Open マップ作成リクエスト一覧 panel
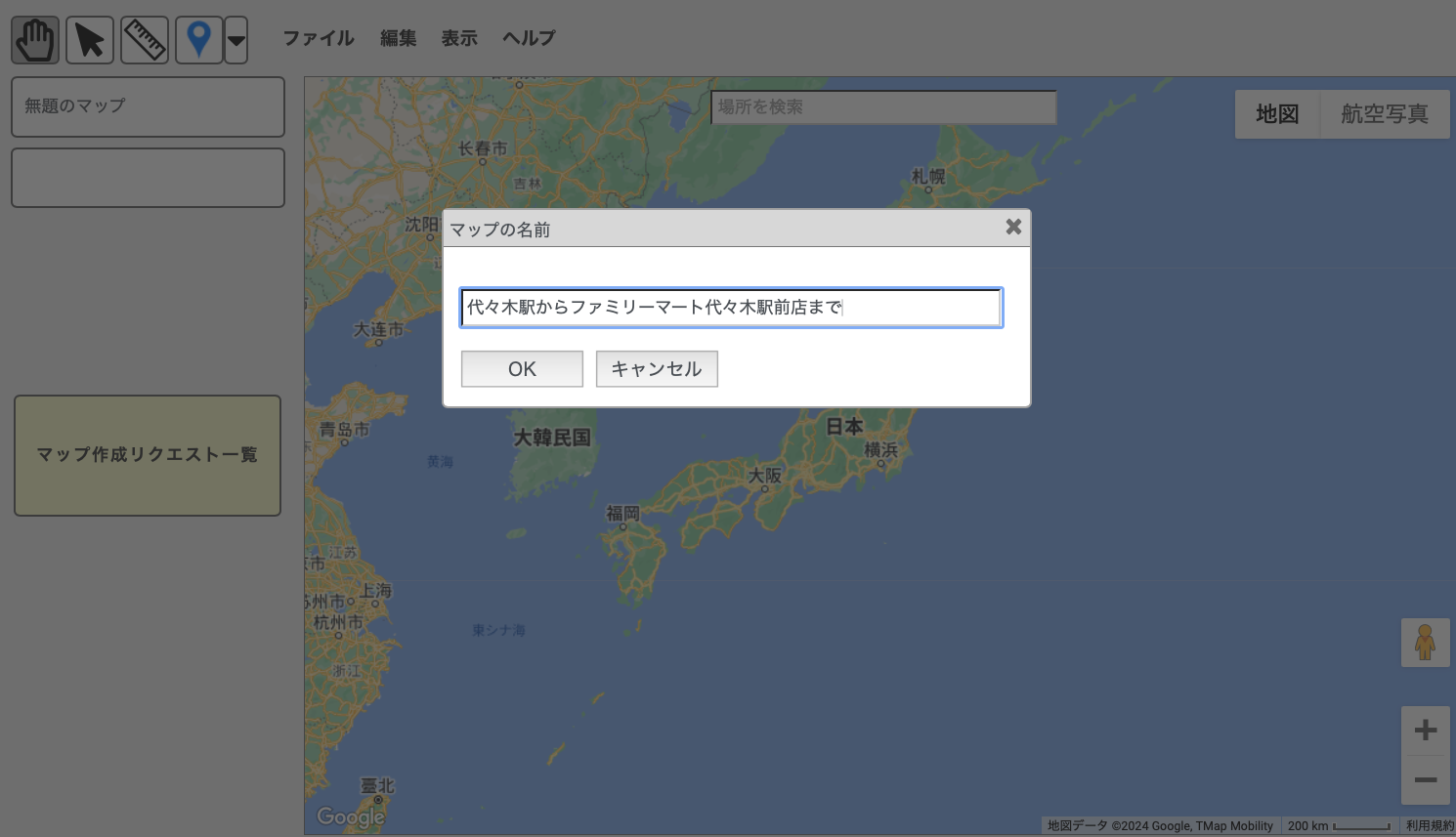 [148, 455]
